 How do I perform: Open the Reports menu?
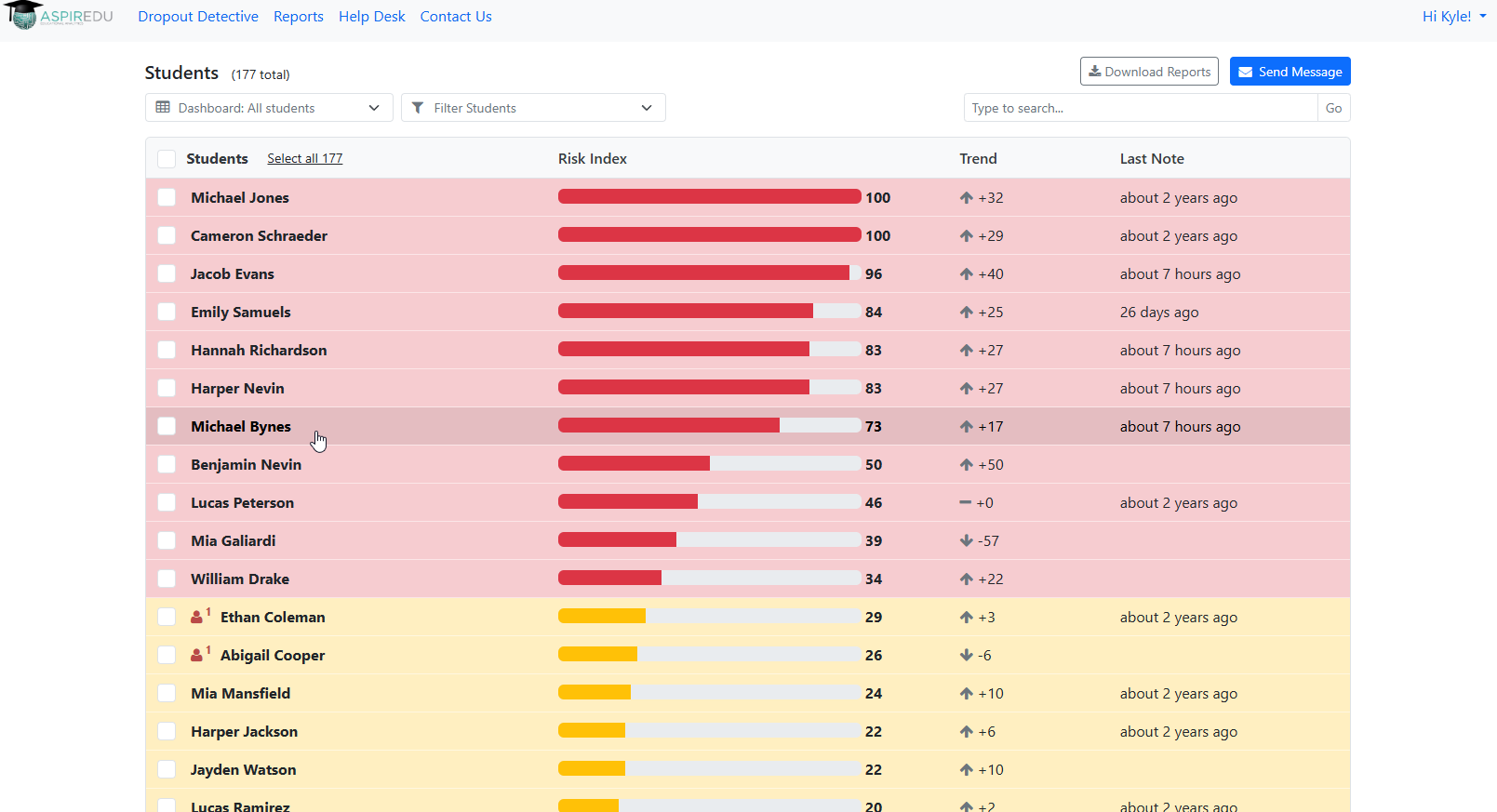pyautogui.click(x=299, y=16)
